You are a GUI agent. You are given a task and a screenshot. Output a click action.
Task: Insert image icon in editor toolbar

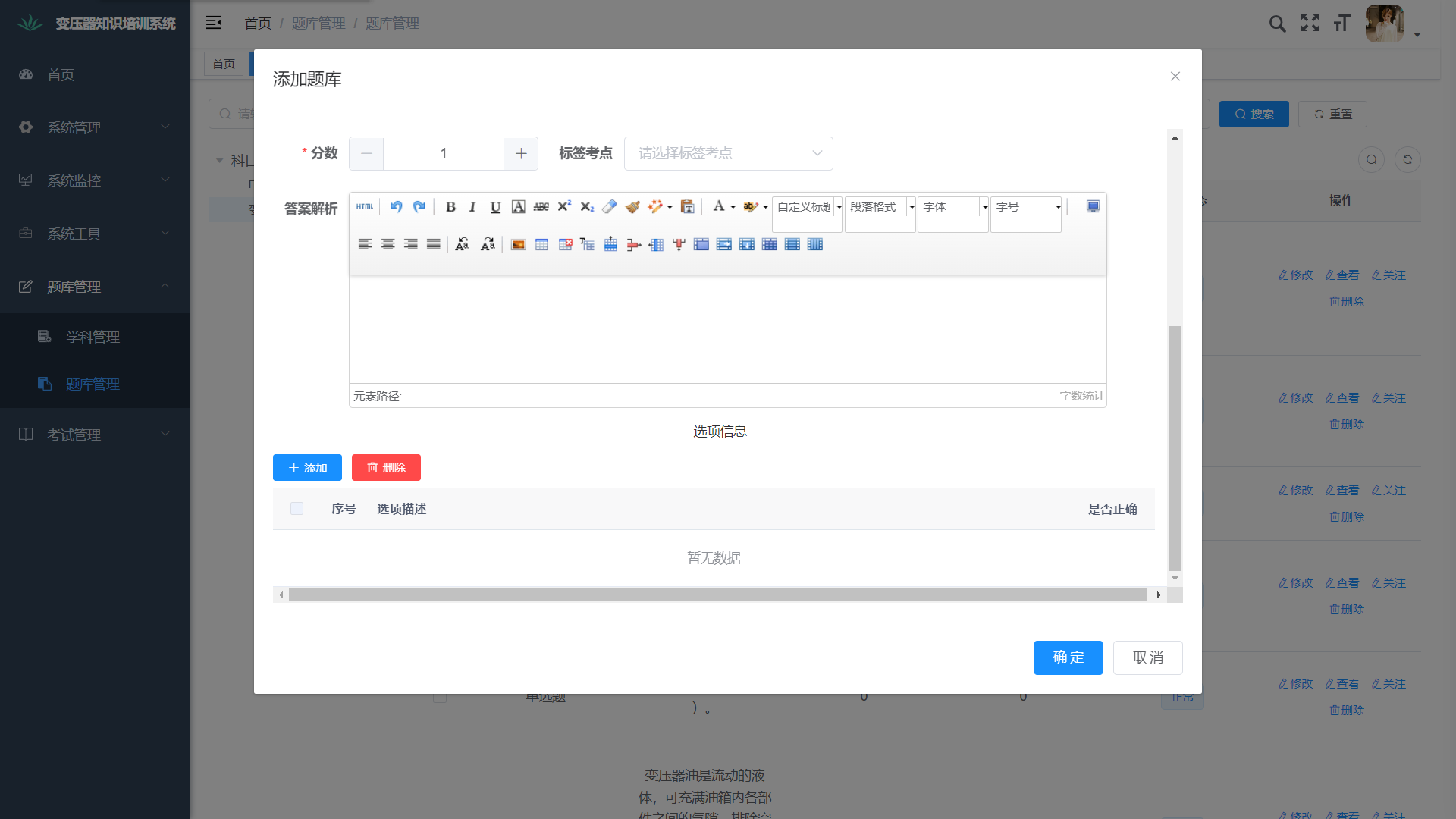point(518,244)
